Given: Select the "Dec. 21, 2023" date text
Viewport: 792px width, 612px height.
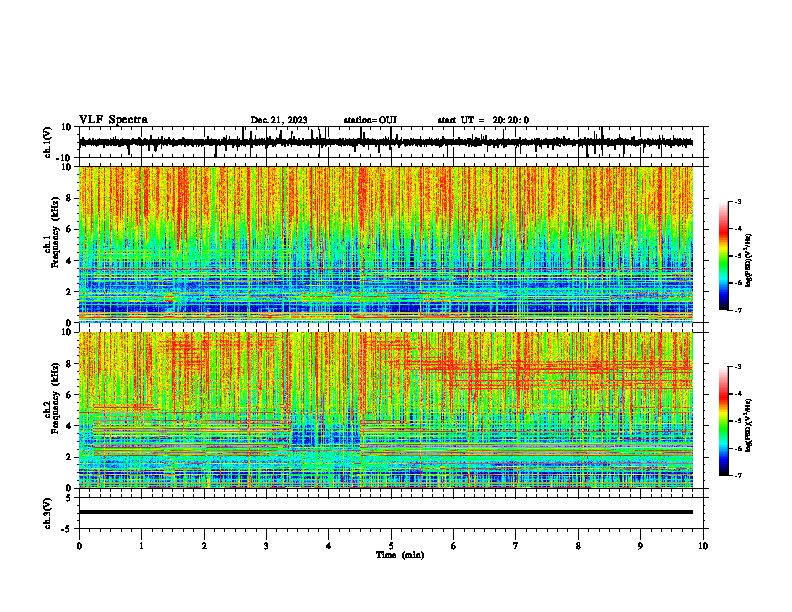Looking at the screenshot, I should click(279, 120).
